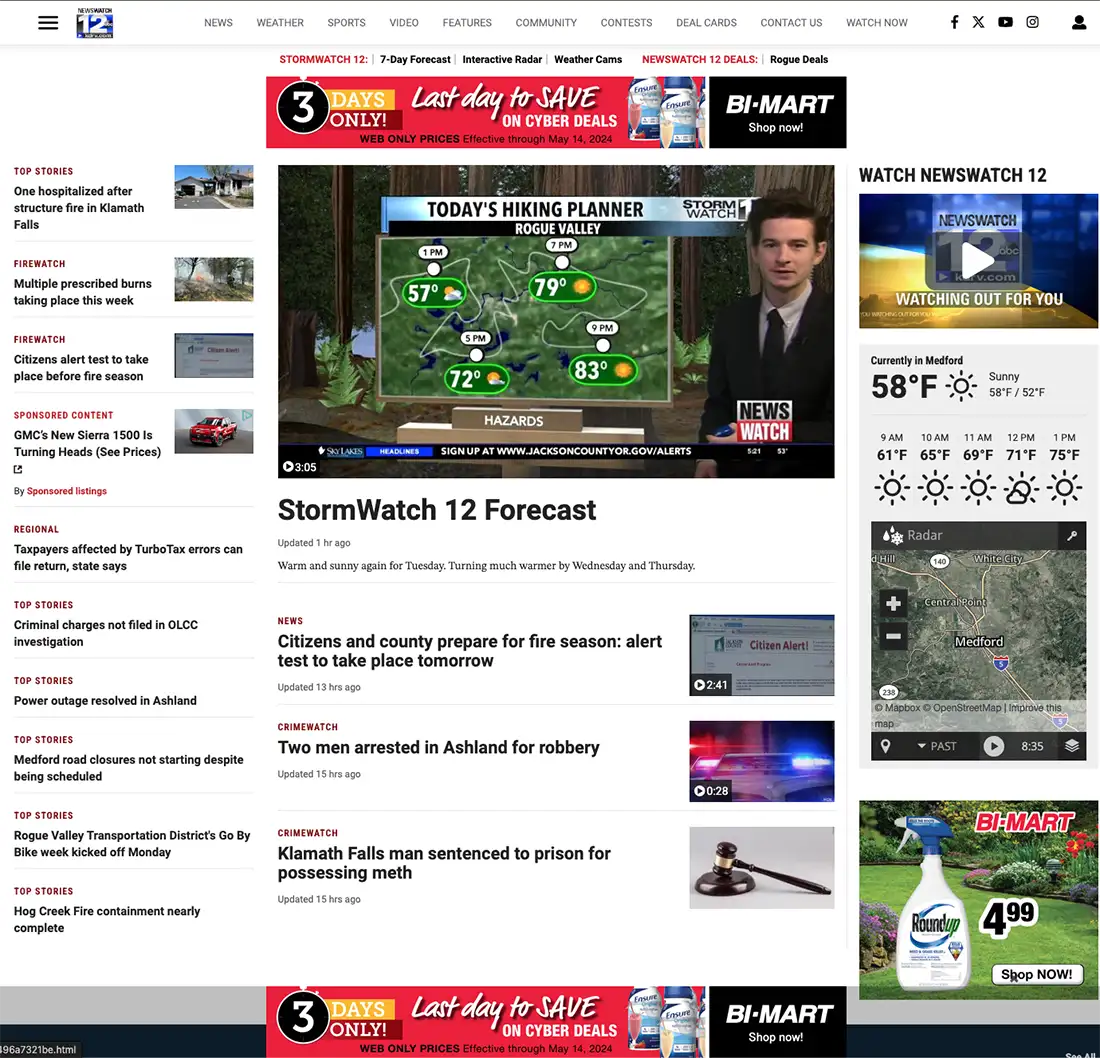Play the 0:28 police lights video thumbnail

coord(762,761)
